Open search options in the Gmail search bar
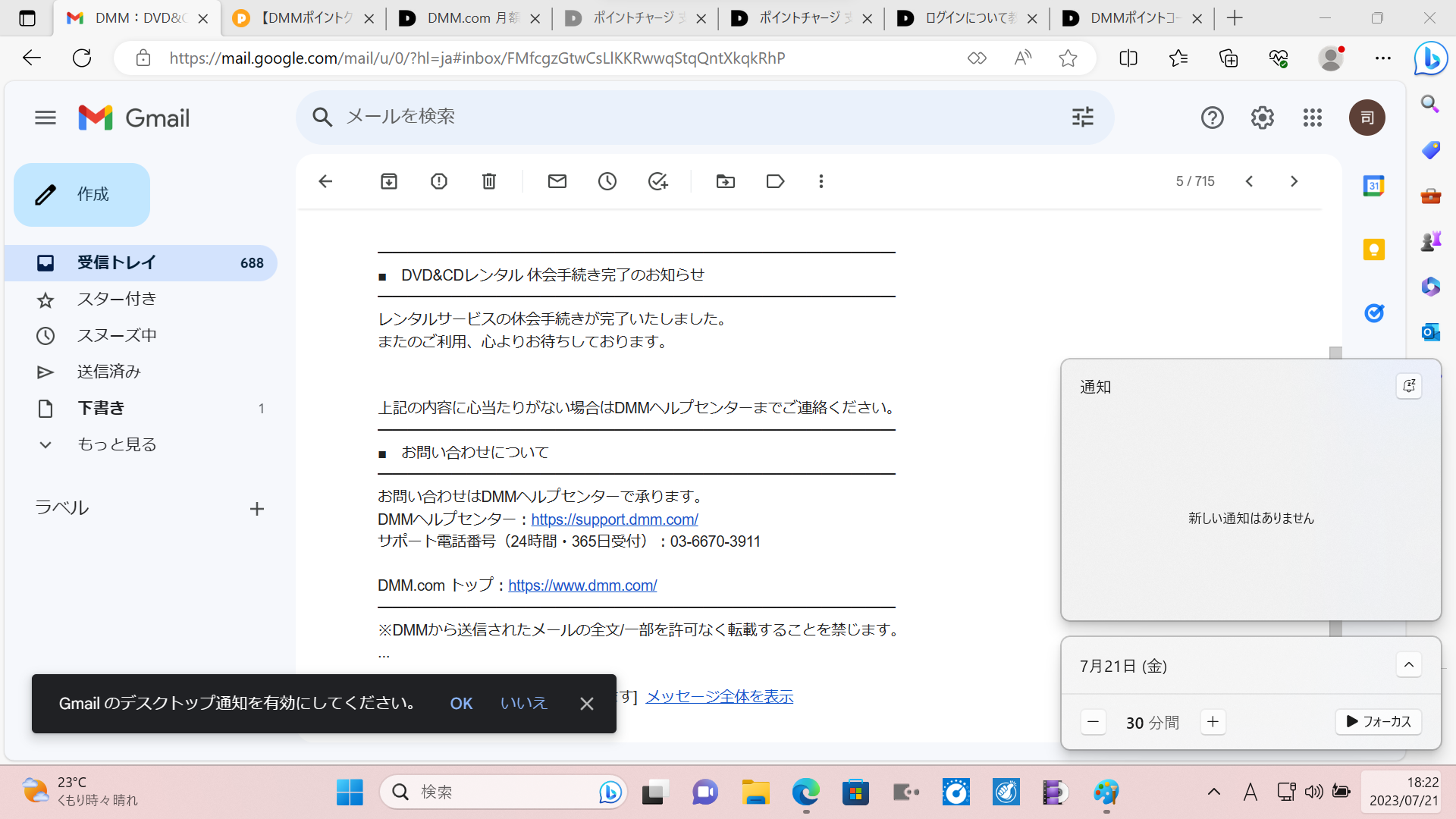Screen dimensions: 1456x819 pyautogui.click(x=1082, y=117)
